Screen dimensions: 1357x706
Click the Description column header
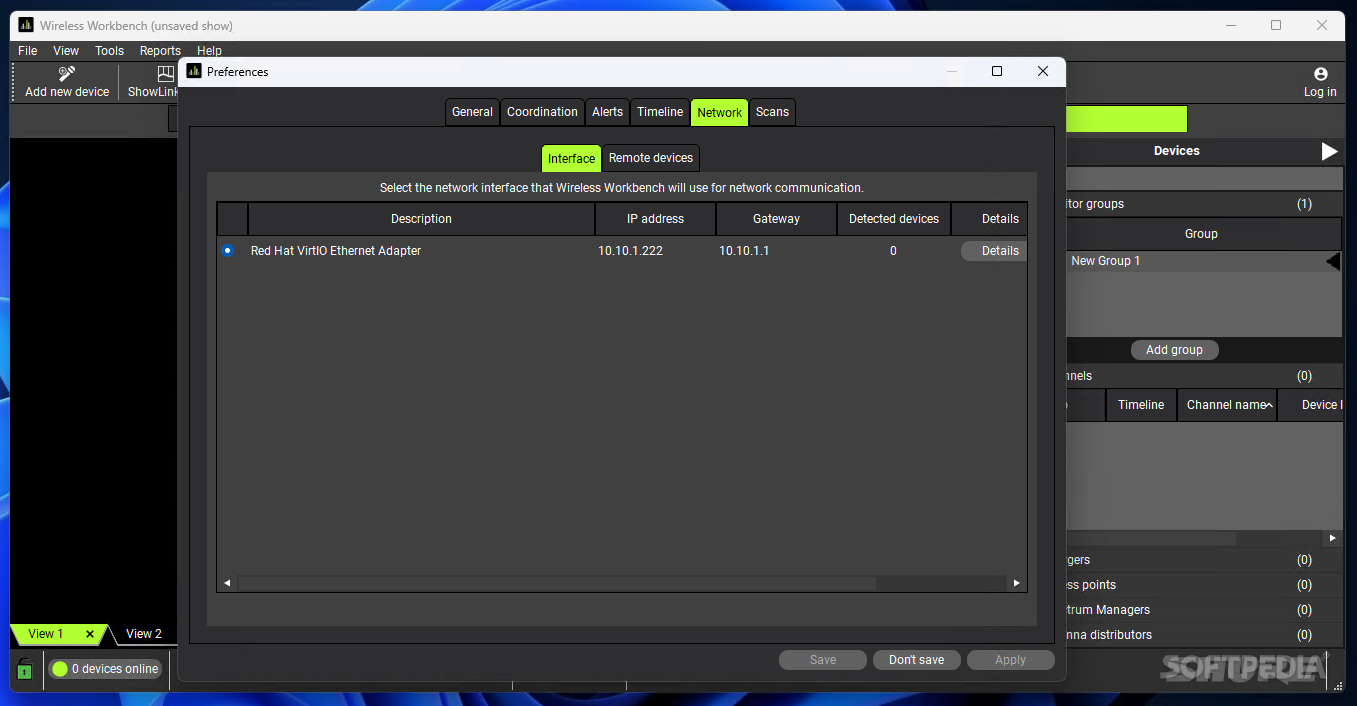point(421,219)
